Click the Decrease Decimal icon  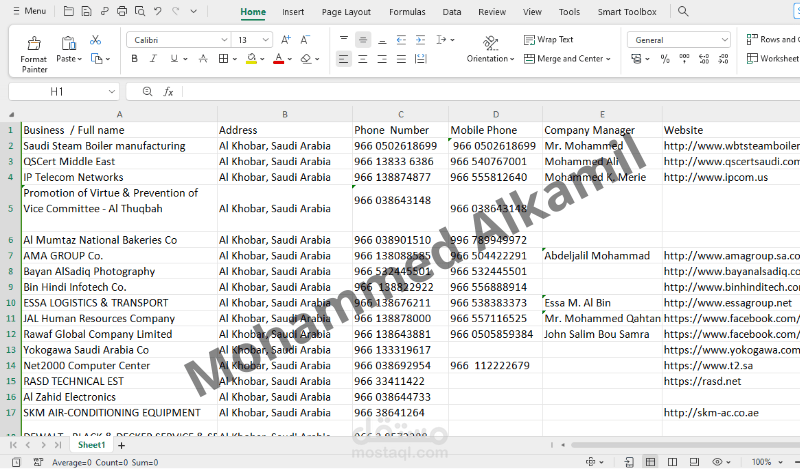point(723,59)
